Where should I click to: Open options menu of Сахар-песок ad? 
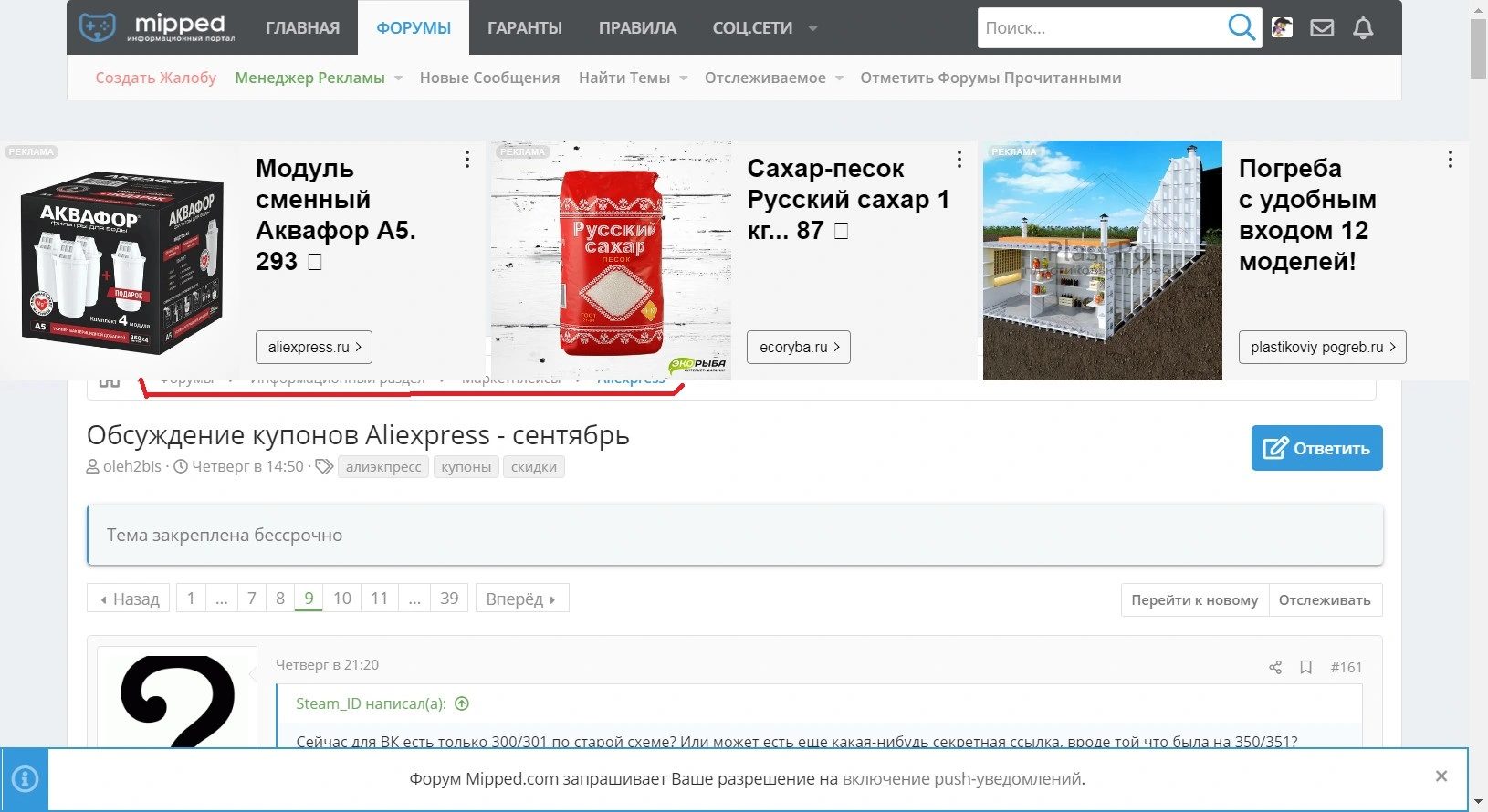[959, 160]
